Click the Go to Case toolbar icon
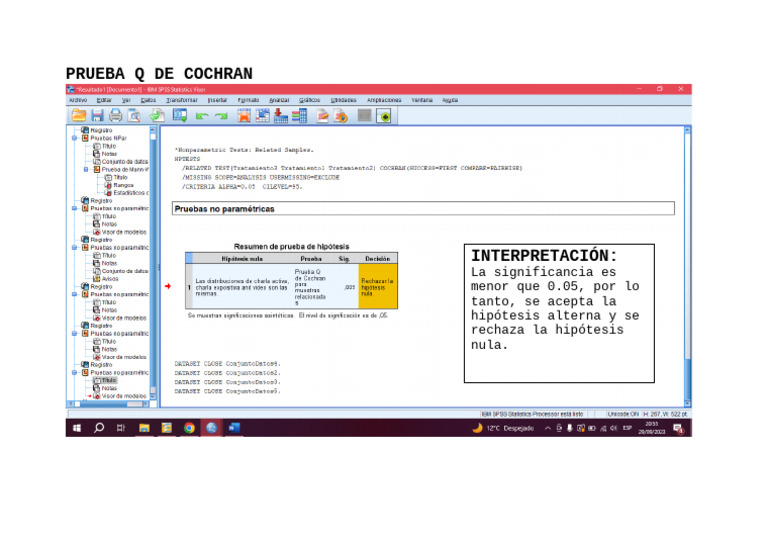768x543 pixels. (x=263, y=116)
